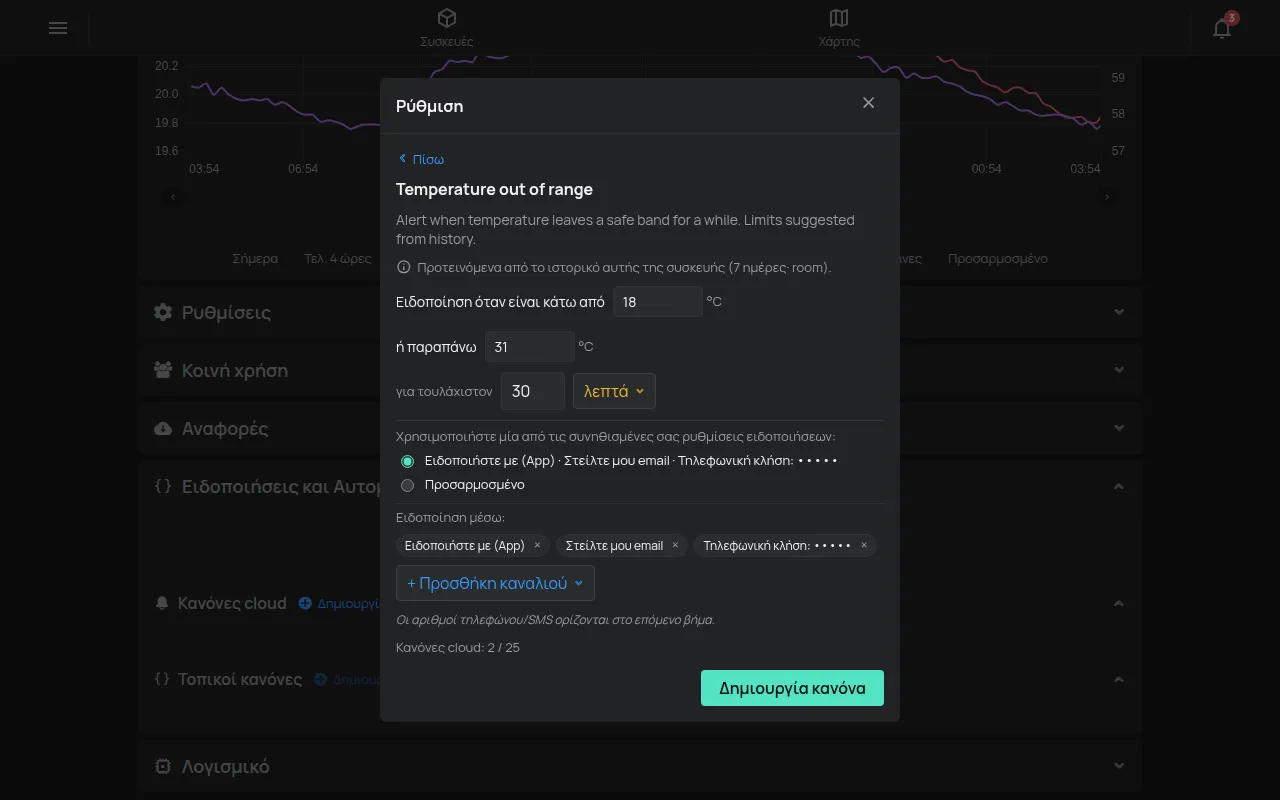Edit the lower temperature limit field
Viewport: 1280px width, 800px height.
click(657, 301)
